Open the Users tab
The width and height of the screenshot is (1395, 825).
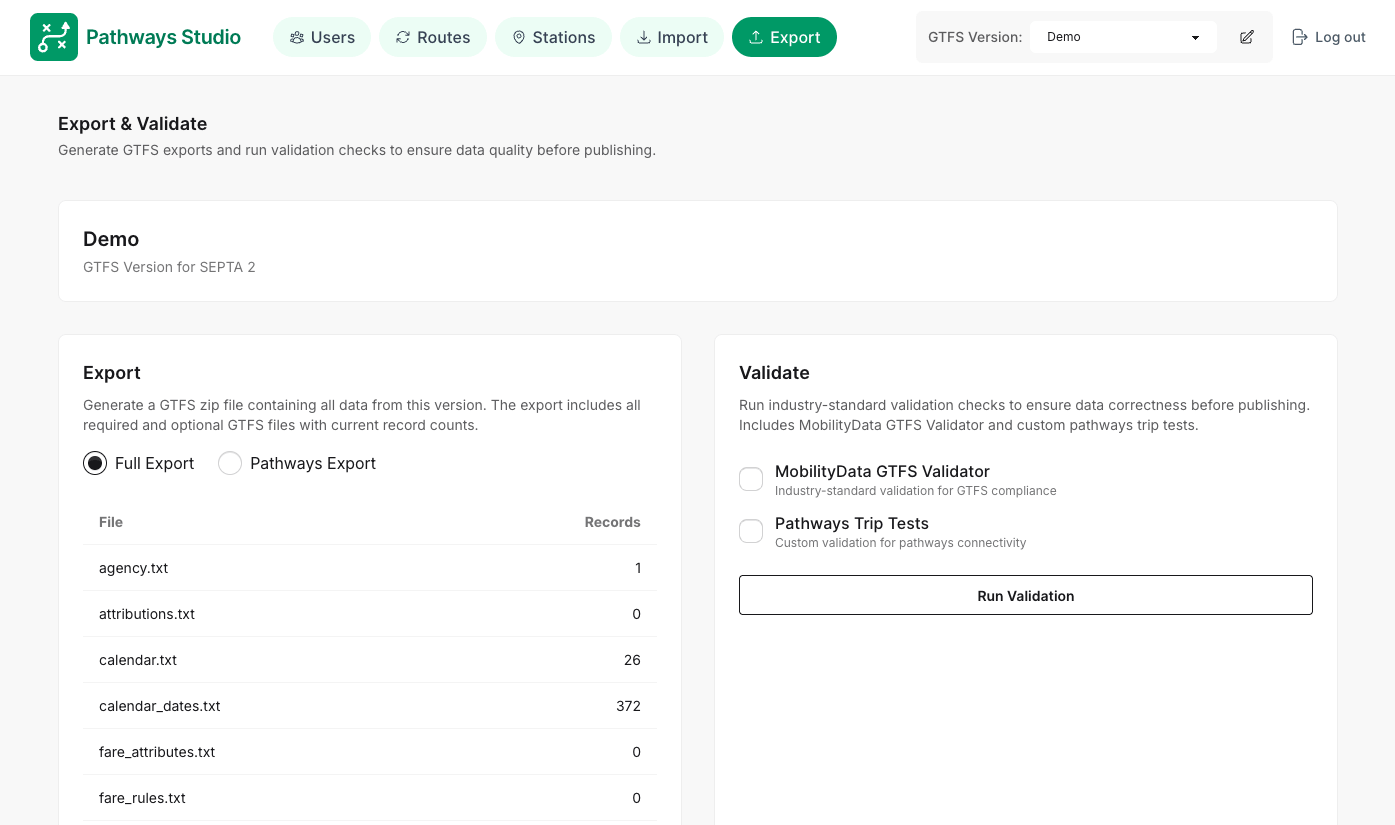click(x=322, y=37)
